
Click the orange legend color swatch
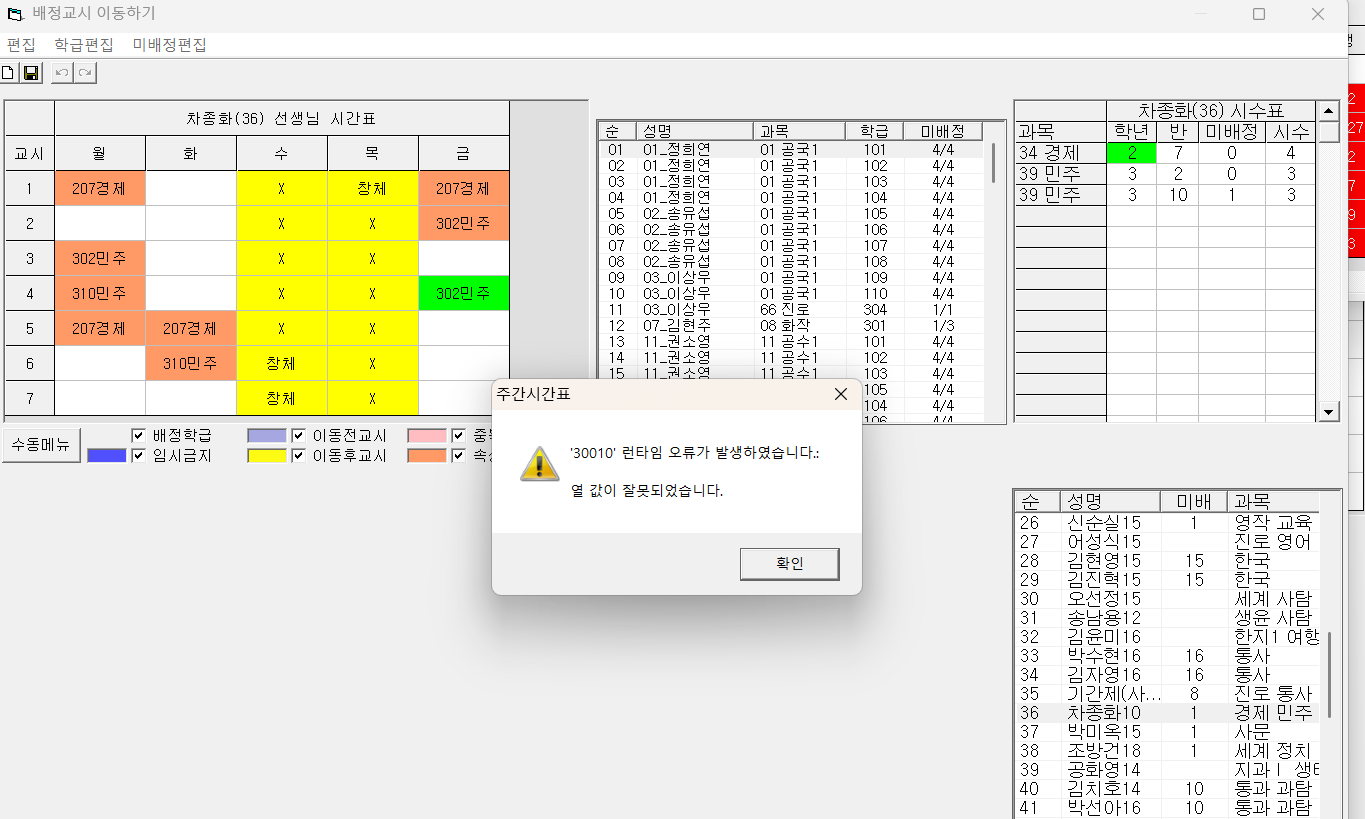tap(427, 456)
